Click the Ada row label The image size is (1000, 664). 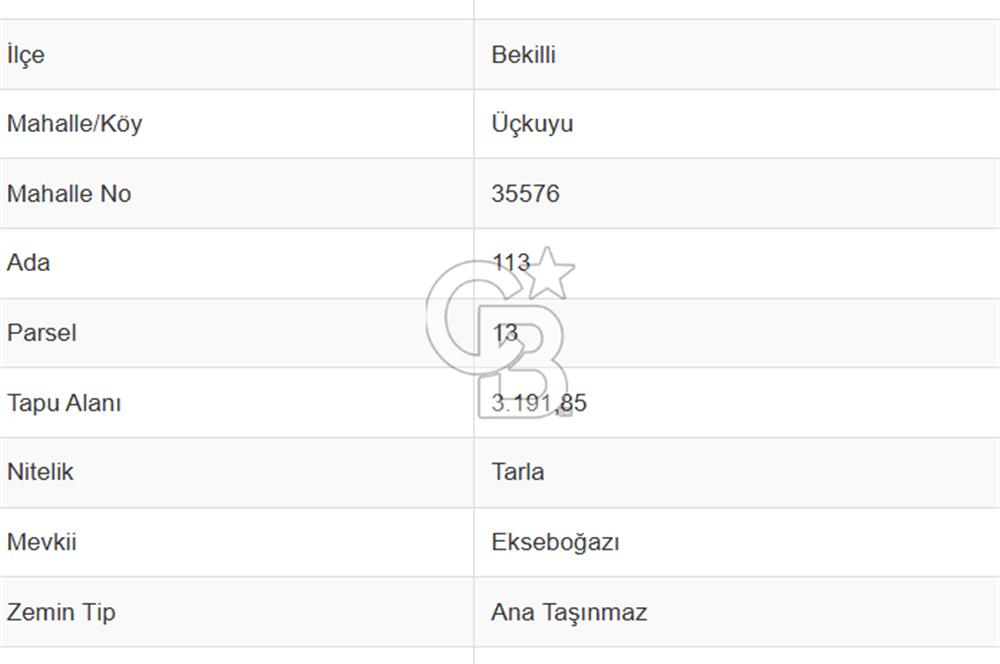28,262
